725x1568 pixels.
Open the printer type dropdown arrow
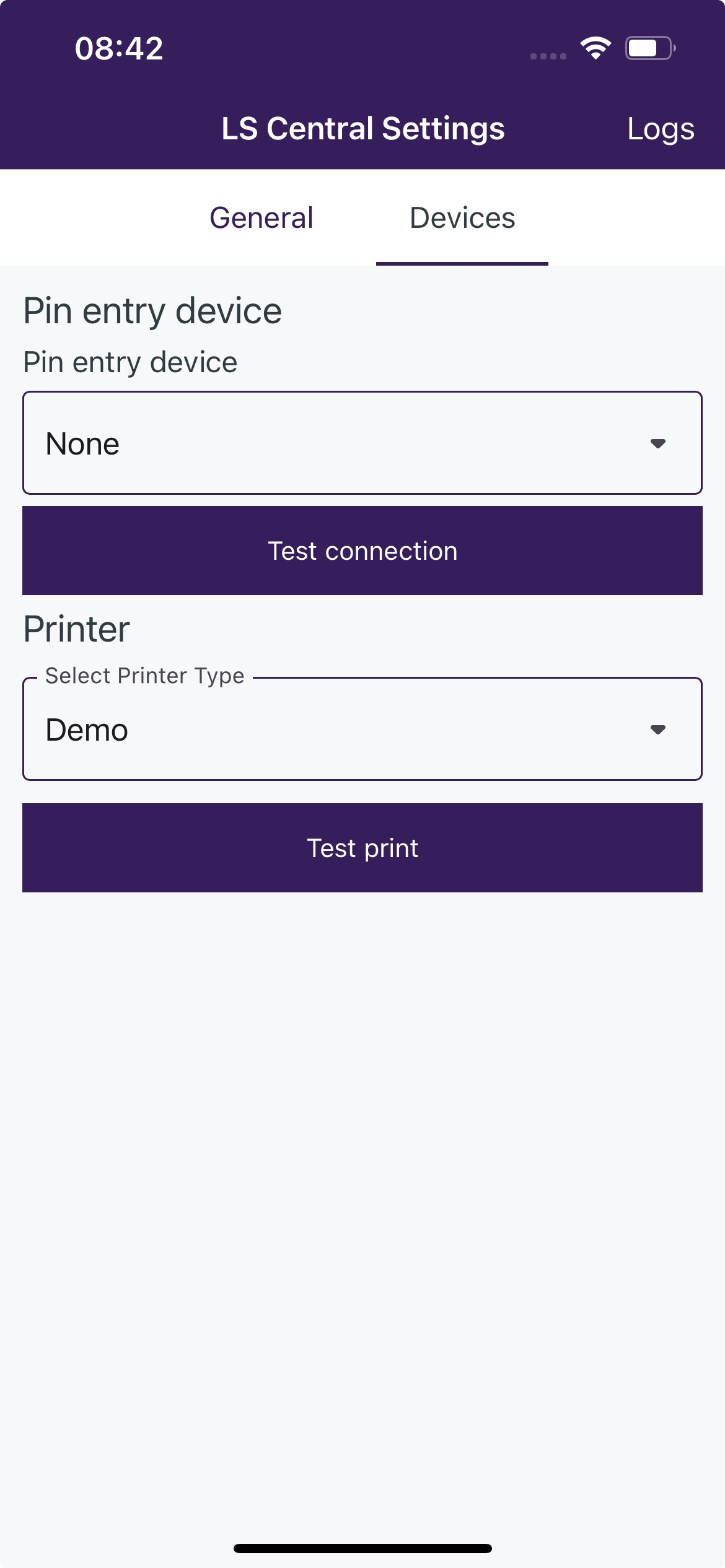[x=657, y=730]
